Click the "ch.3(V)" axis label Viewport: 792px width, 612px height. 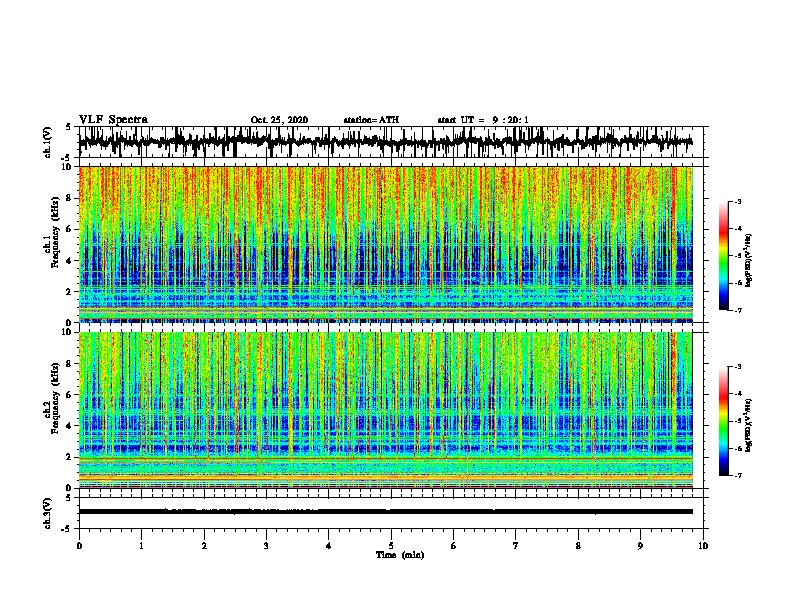click(48, 513)
